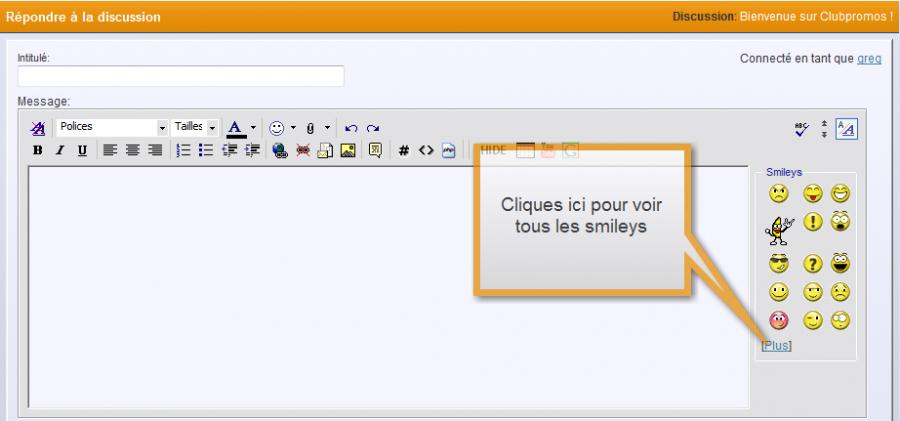Expand the smiley insert dropdown arrow
This screenshot has height=421, width=900.
pos(294,128)
